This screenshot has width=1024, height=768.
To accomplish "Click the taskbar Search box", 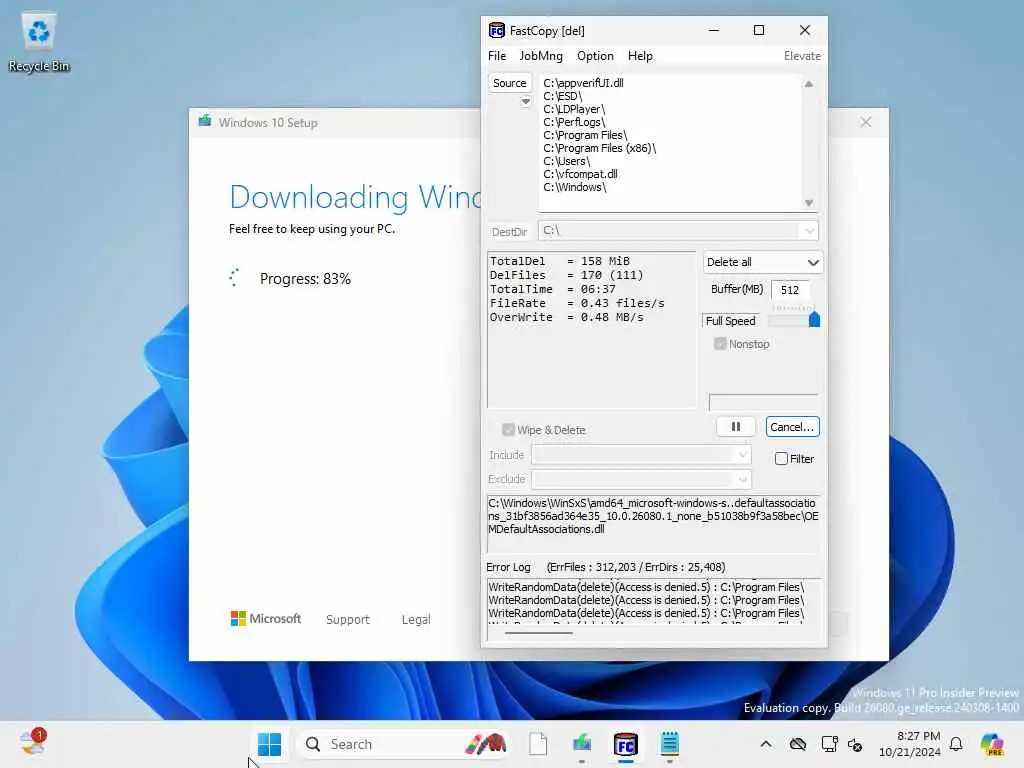I will click(x=403, y=744).
